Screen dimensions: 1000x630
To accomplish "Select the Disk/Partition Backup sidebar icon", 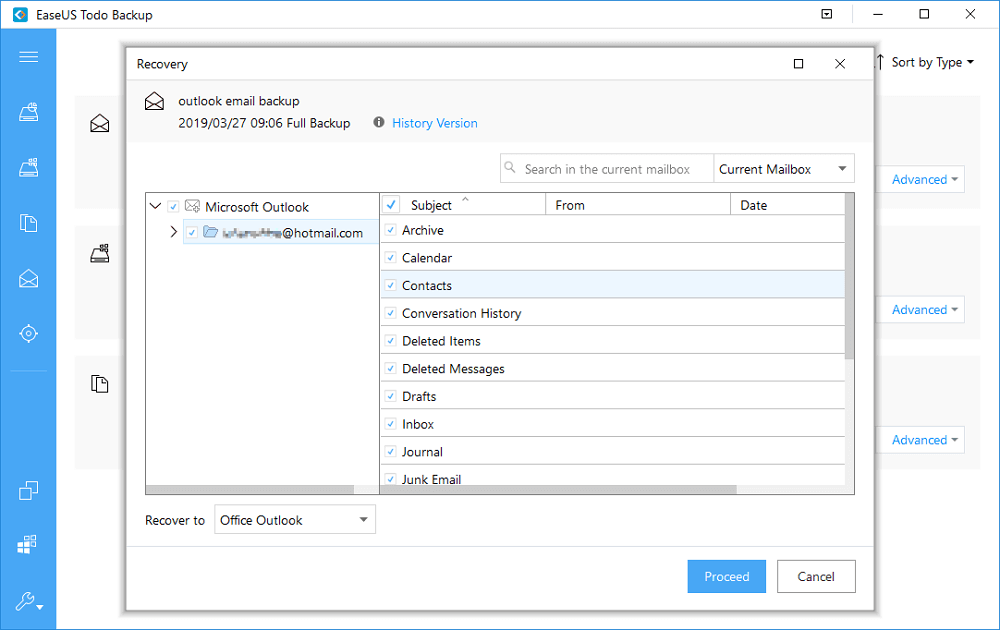I will coord(28,112).
